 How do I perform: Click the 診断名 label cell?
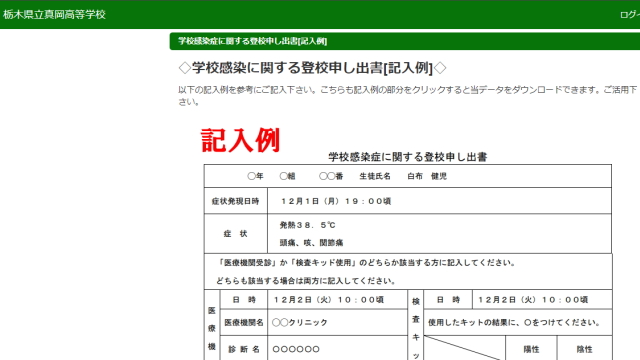244,349
